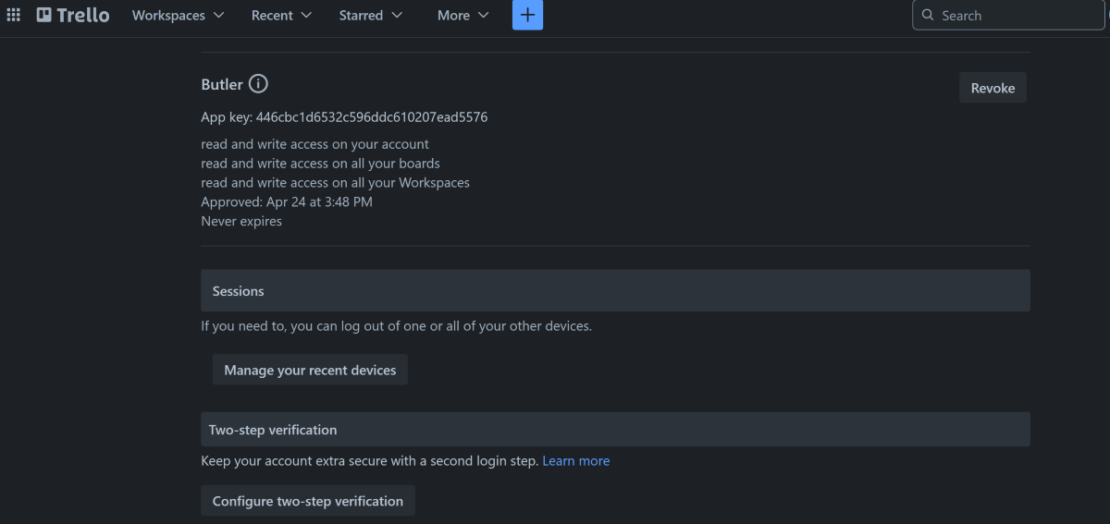Viewport: 1110px width, 524px height.
Task: Open the Recent dropdown menu
Action: 281,15
